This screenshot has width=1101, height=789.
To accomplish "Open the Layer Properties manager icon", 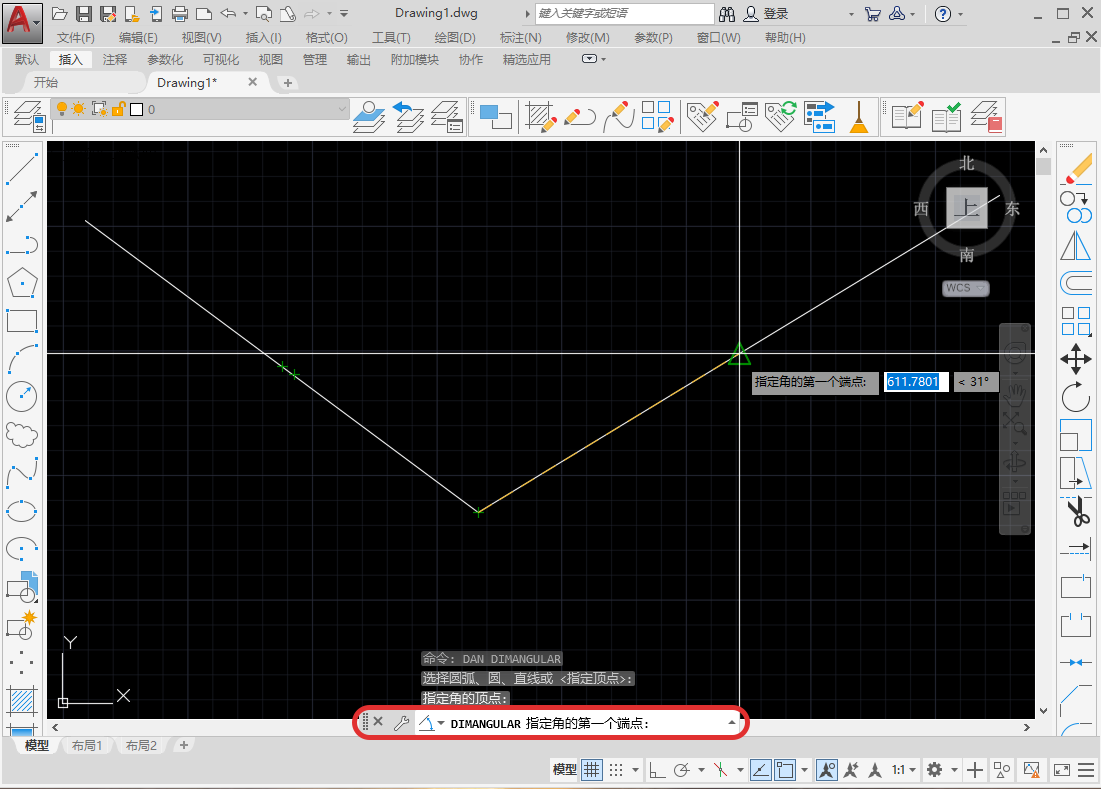I will click(x=27, y=117).
